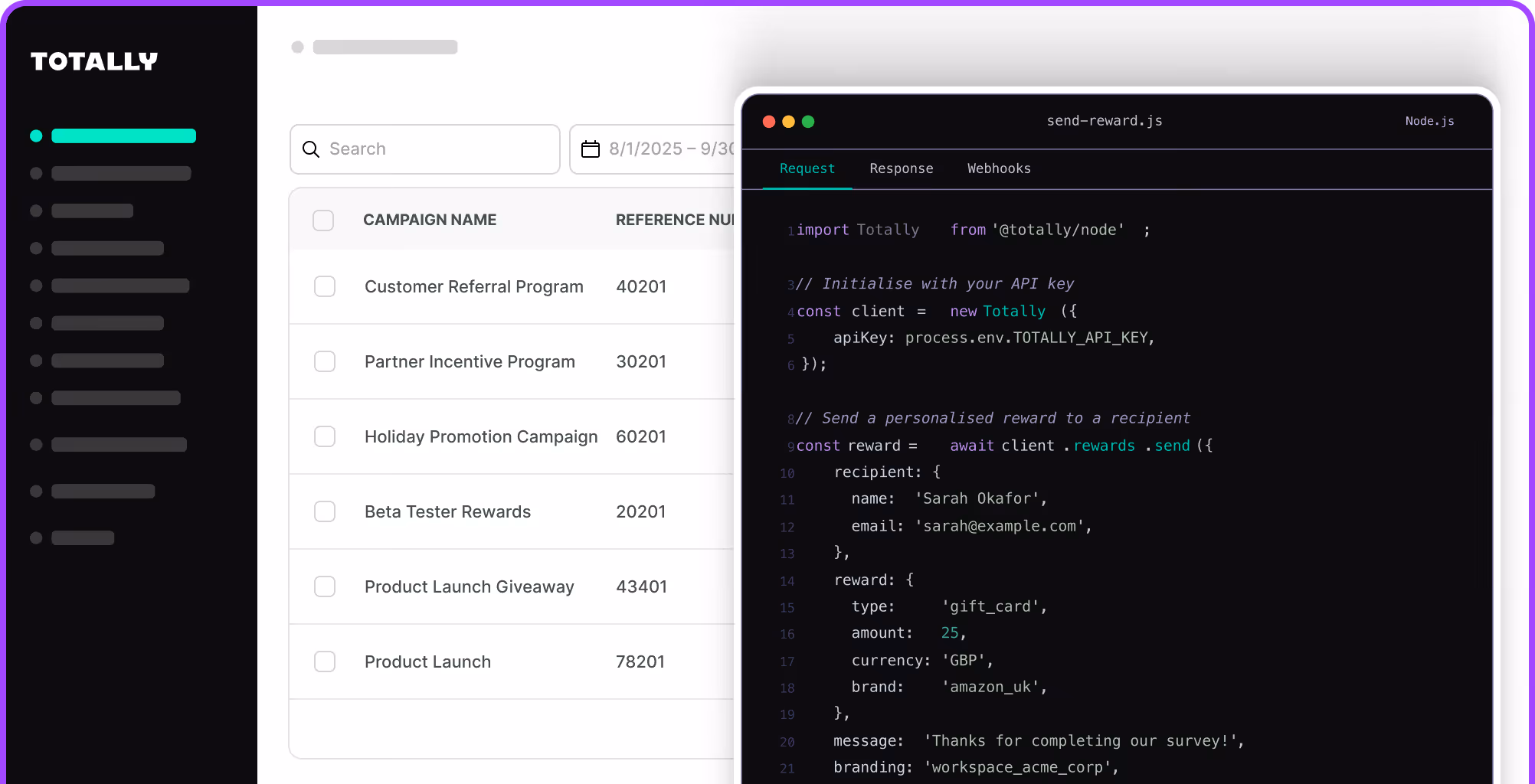
Task: Open the Holiday Promotion Campaign row
Action: point(481,436)
